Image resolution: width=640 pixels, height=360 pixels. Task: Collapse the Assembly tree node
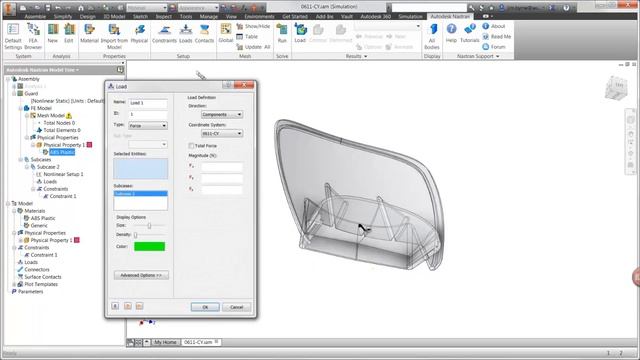8,79
